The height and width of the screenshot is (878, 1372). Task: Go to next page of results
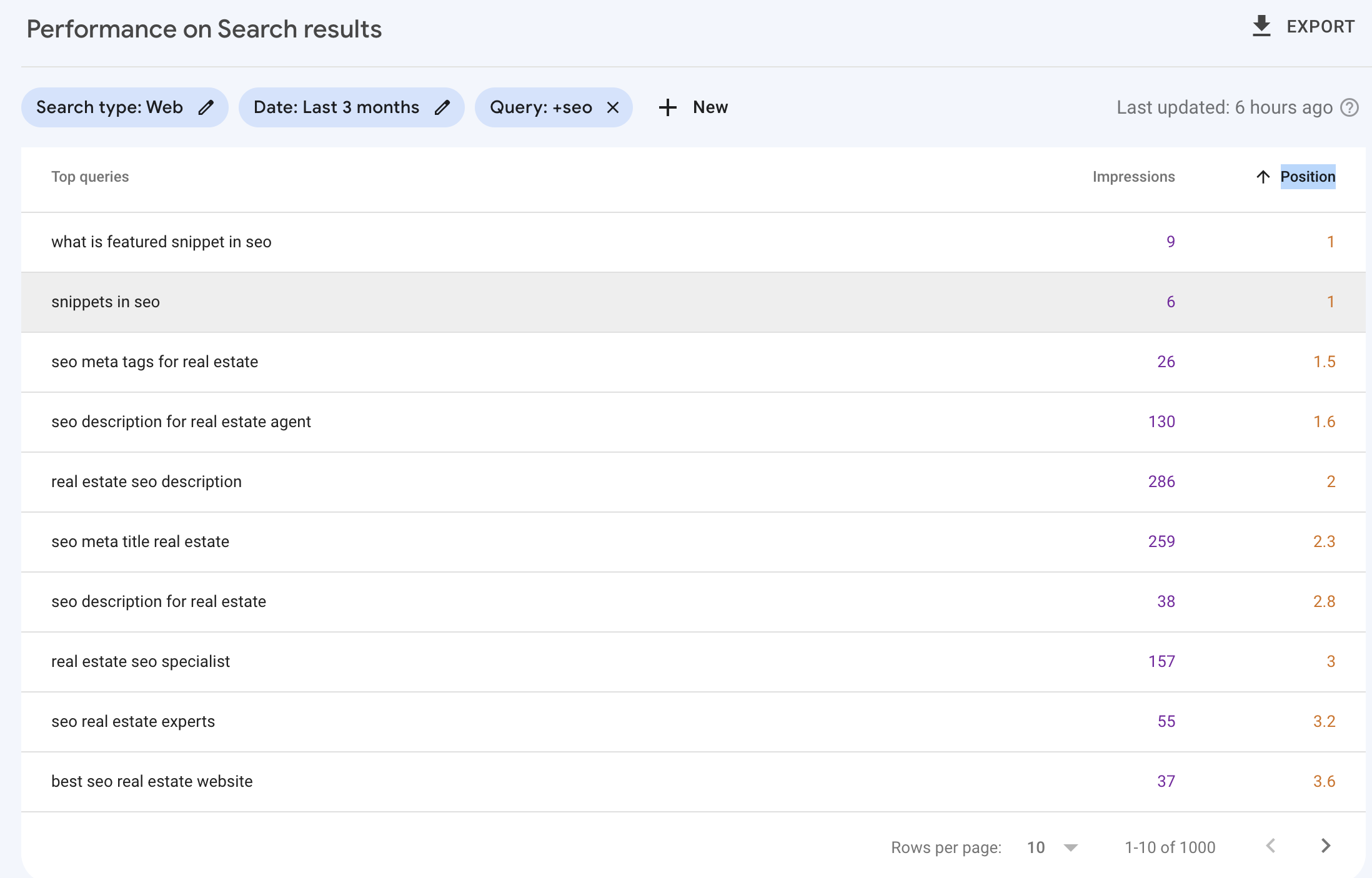[x=1325, y=846]
